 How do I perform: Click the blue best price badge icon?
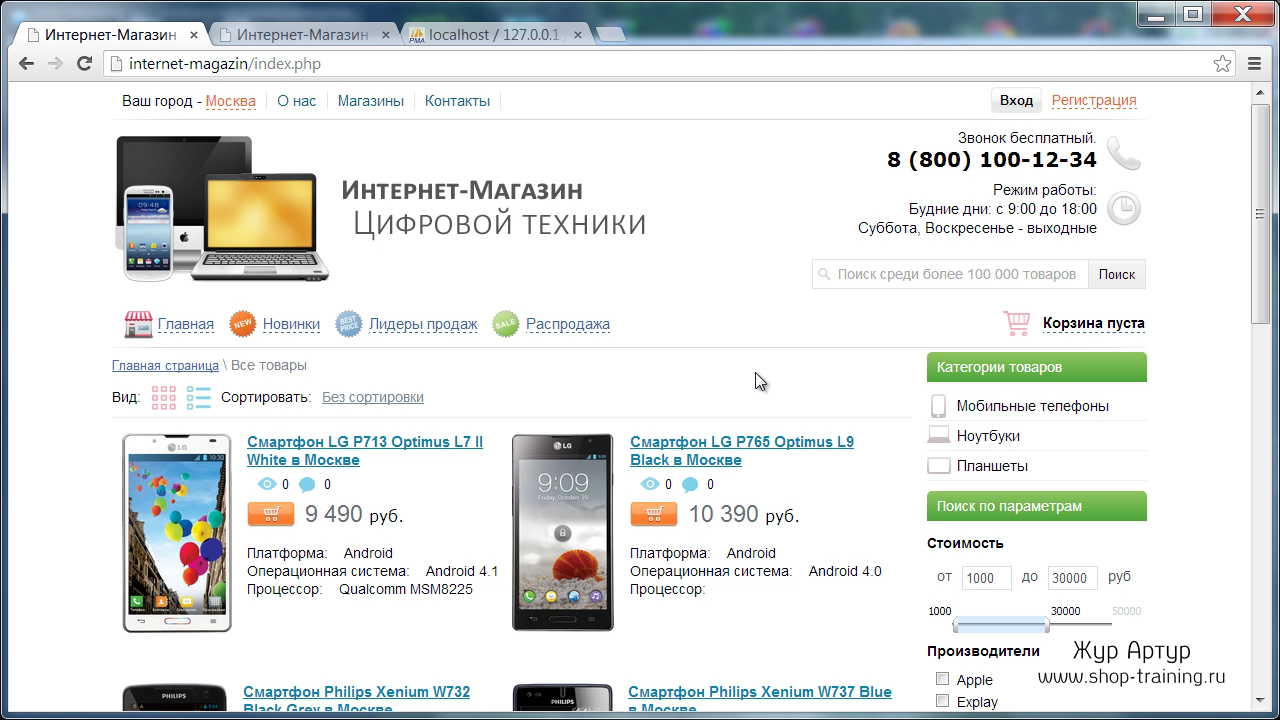[349, 324]
